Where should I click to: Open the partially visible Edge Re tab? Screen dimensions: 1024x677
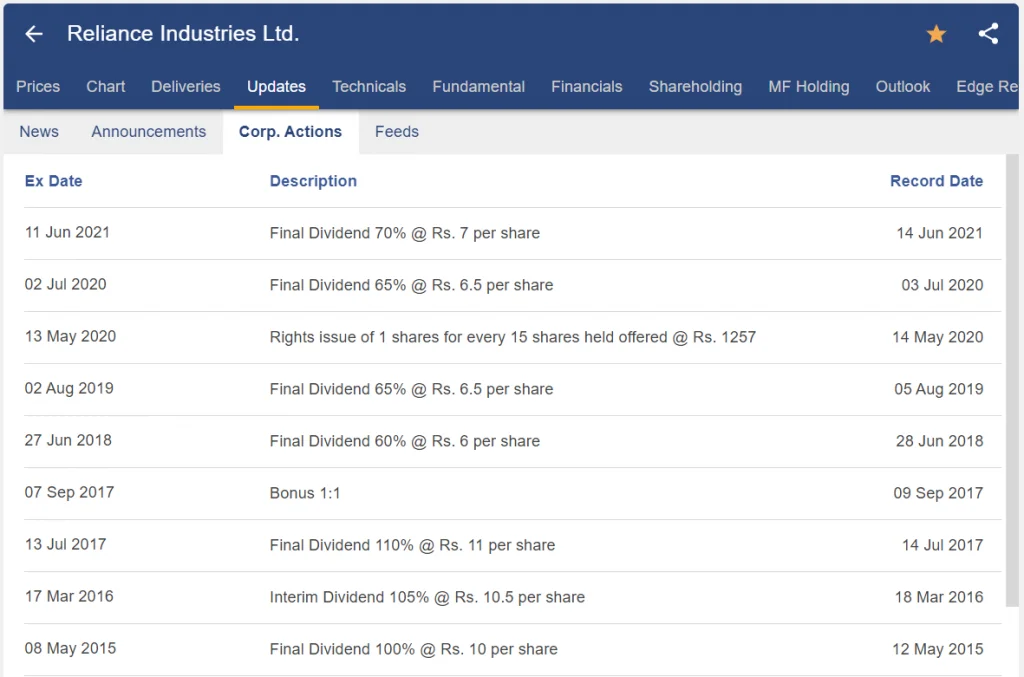(x=986, y=87)
